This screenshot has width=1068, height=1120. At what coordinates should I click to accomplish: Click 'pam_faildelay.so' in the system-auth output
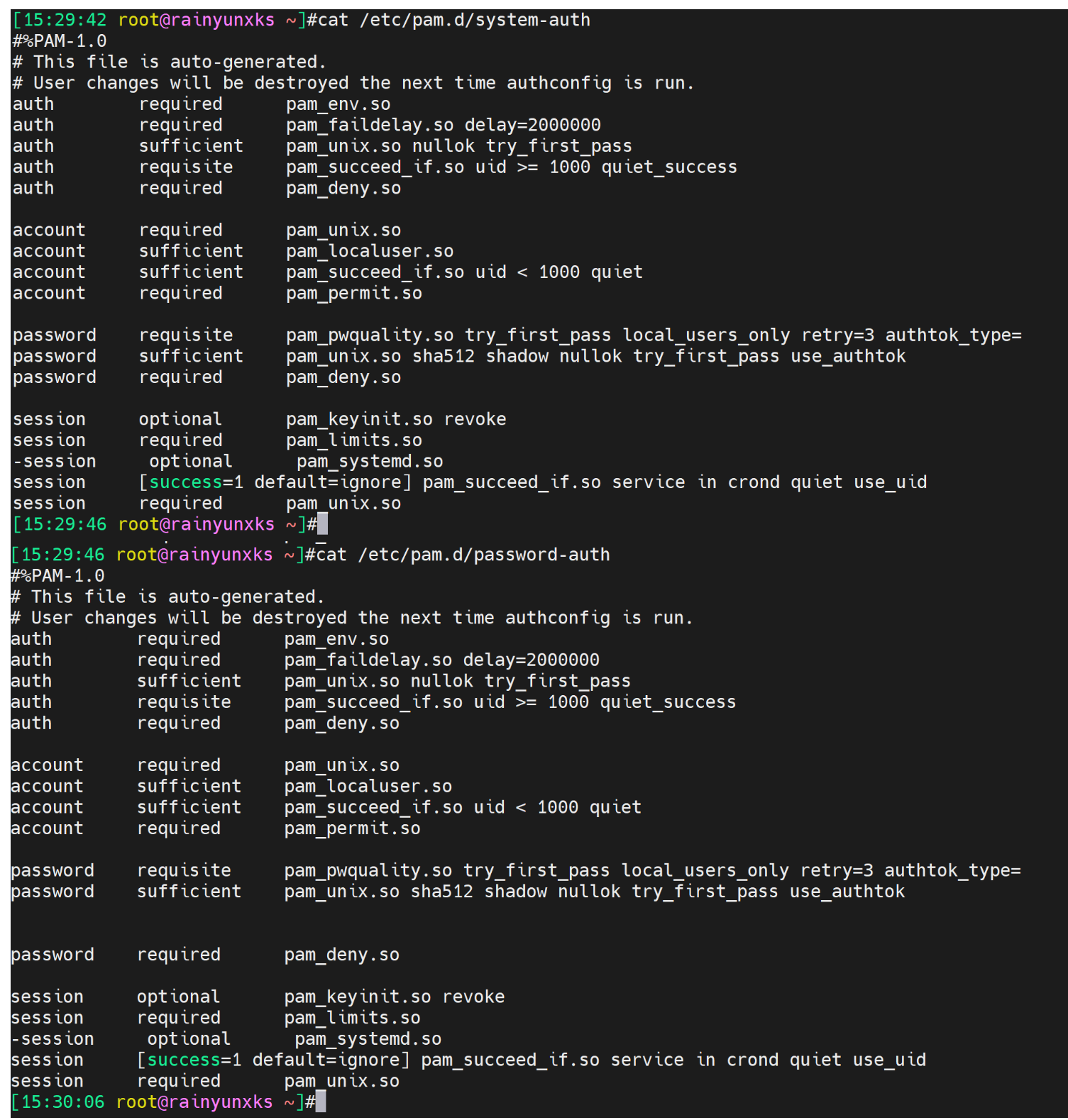pos(370,125)
